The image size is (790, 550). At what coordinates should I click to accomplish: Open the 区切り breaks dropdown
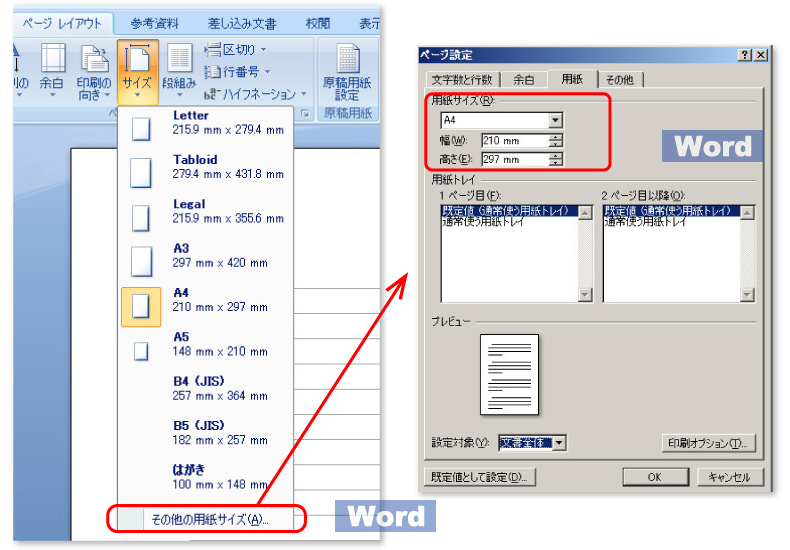pos(235,49)
